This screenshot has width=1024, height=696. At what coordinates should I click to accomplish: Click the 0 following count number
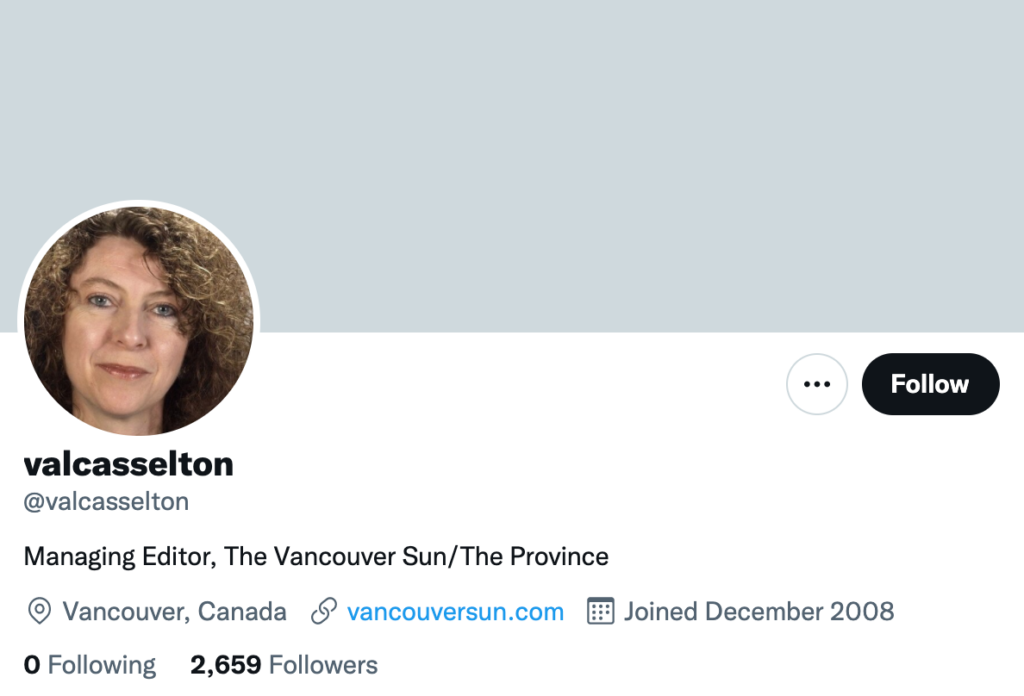pyautogui.click(x=32, y=665)
